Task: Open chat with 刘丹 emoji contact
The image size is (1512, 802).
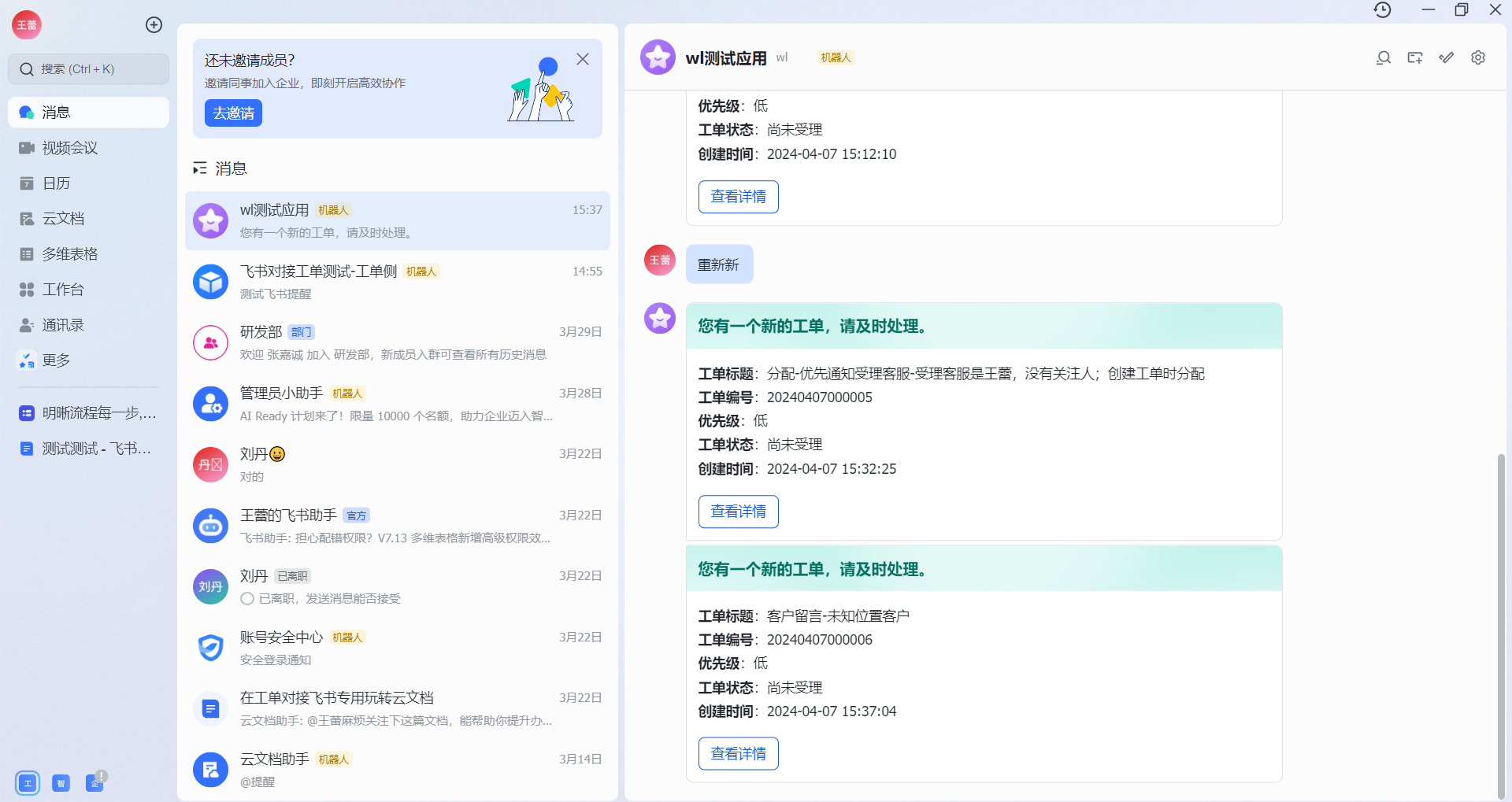Action: 398,464
